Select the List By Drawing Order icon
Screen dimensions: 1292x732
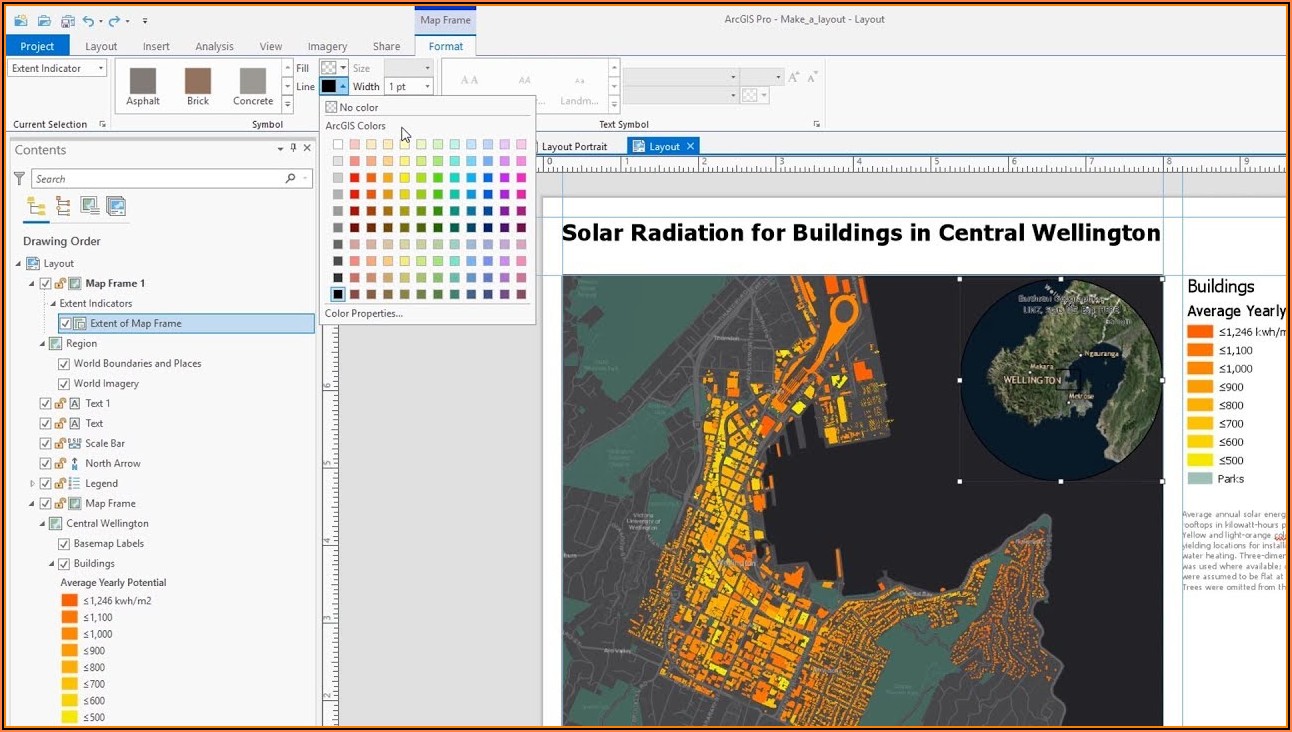pyautogui.click(x=36, y=206)
